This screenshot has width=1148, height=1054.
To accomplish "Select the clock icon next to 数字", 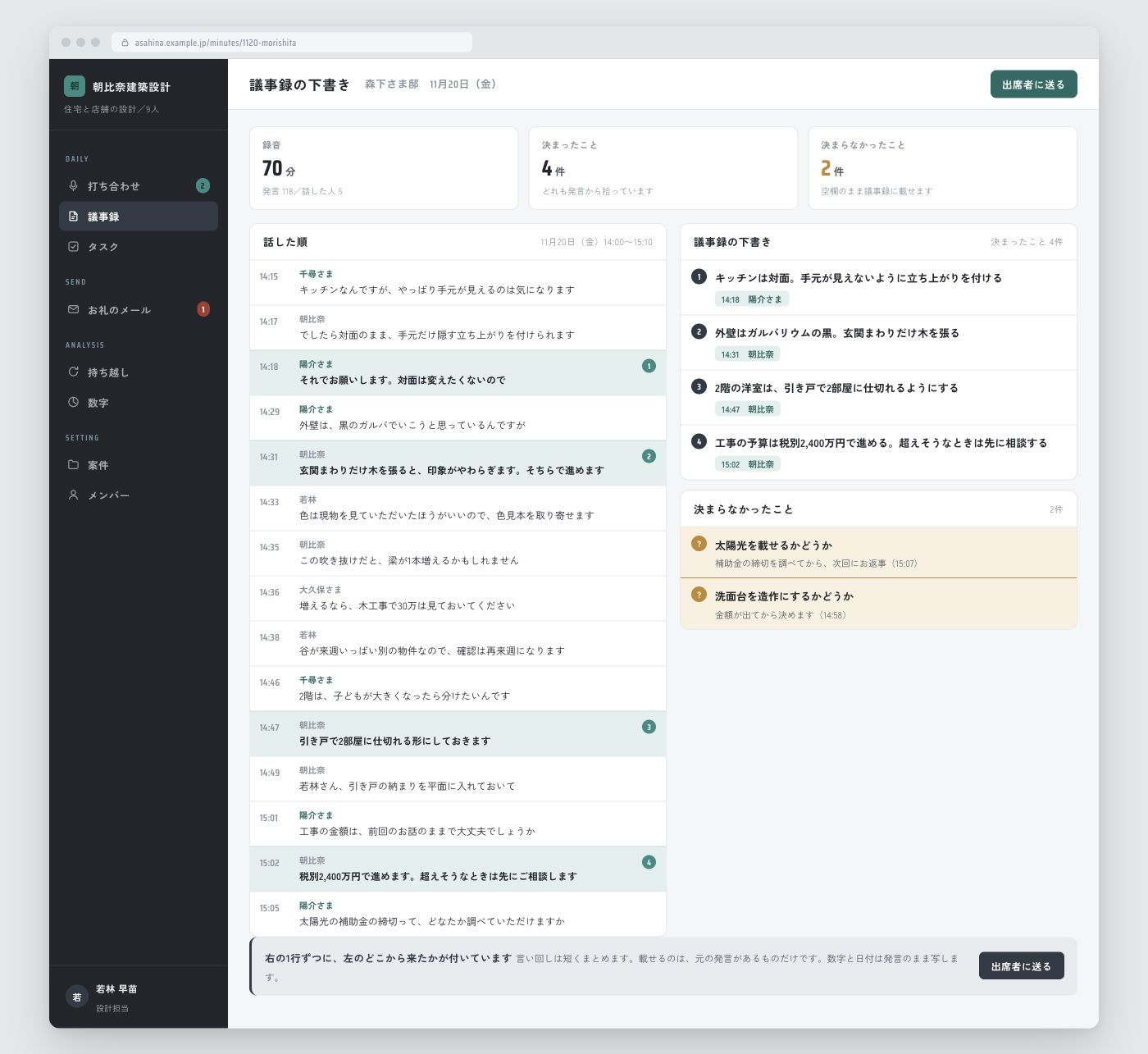I will 73,402.
